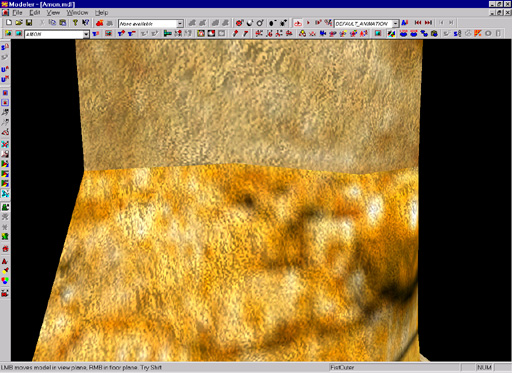This screenshot has height=373, width=512.
Task: Click the New document icon
Action: coord(9,23)
